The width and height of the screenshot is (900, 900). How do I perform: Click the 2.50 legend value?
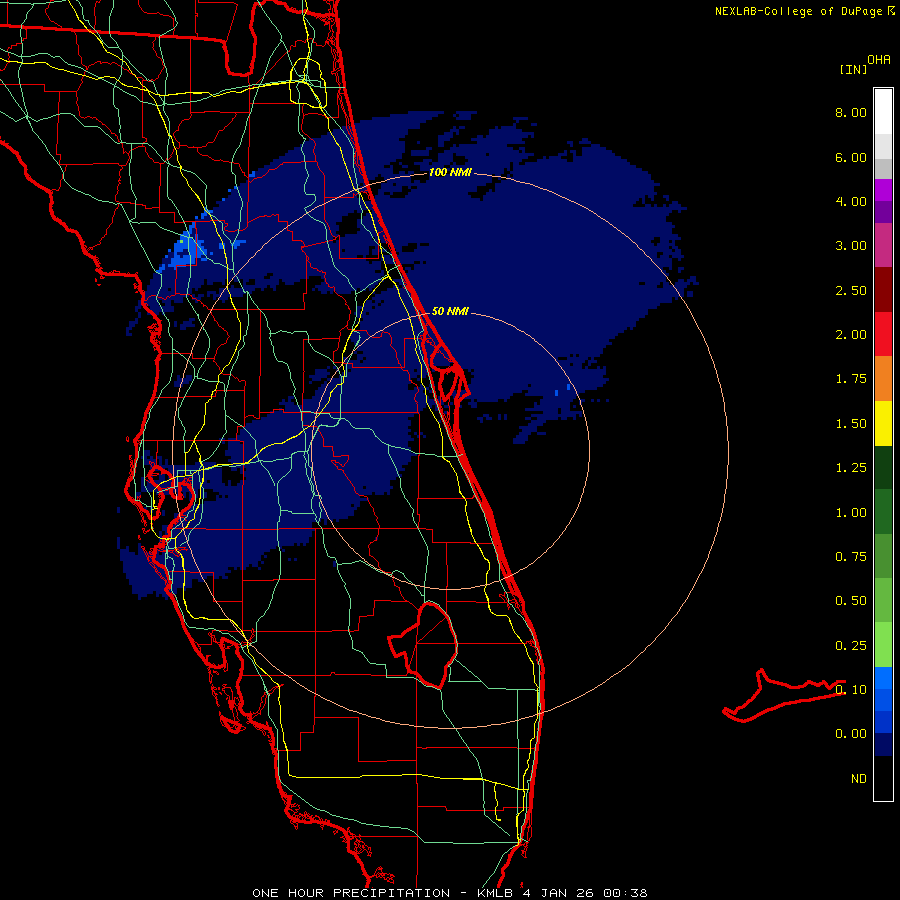click(851, 290)
